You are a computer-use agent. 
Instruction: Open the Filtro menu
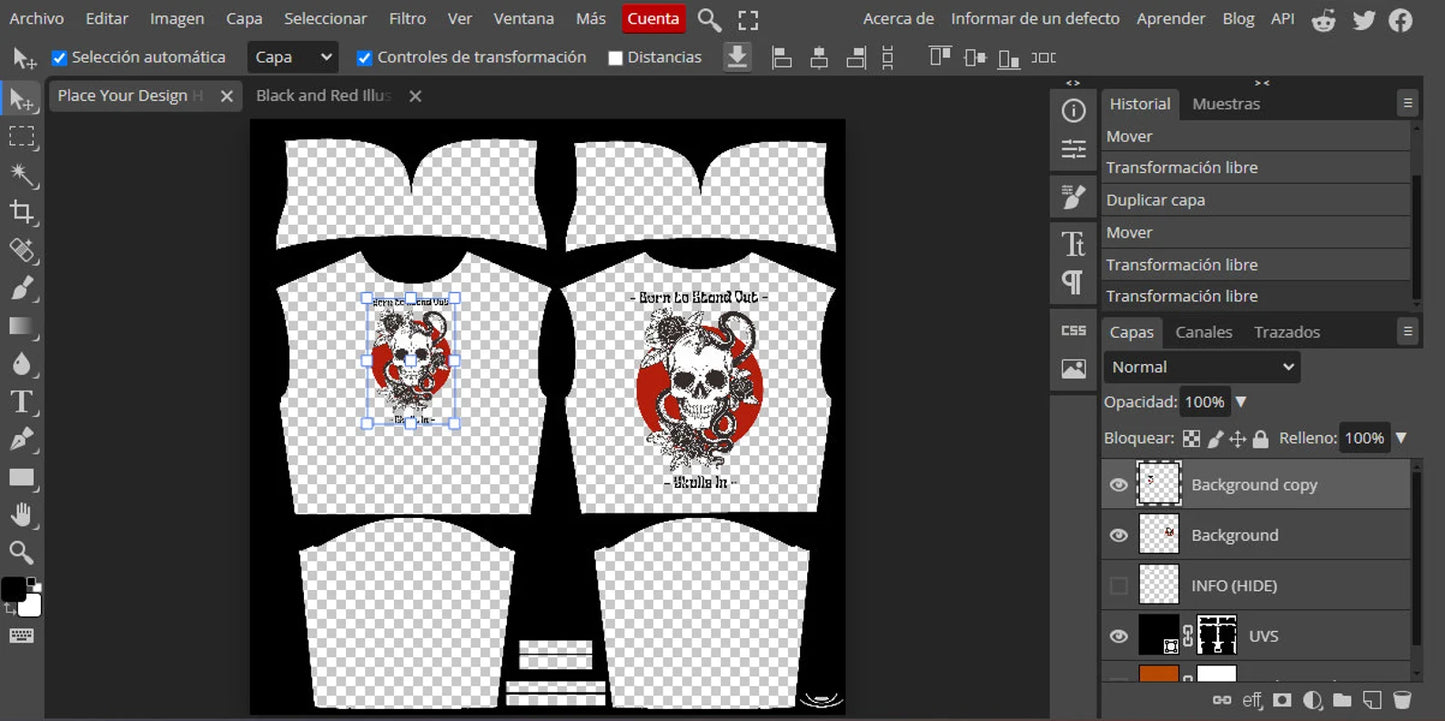click(x=407, y=19)
